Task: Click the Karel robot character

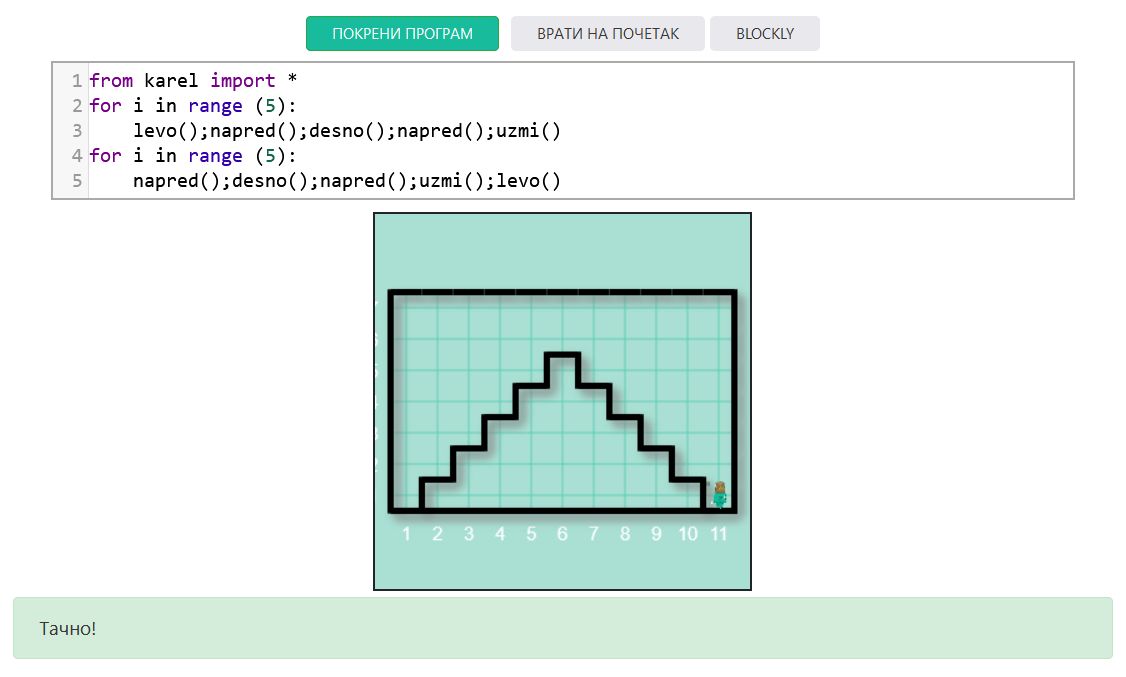Action: (718, 494)
